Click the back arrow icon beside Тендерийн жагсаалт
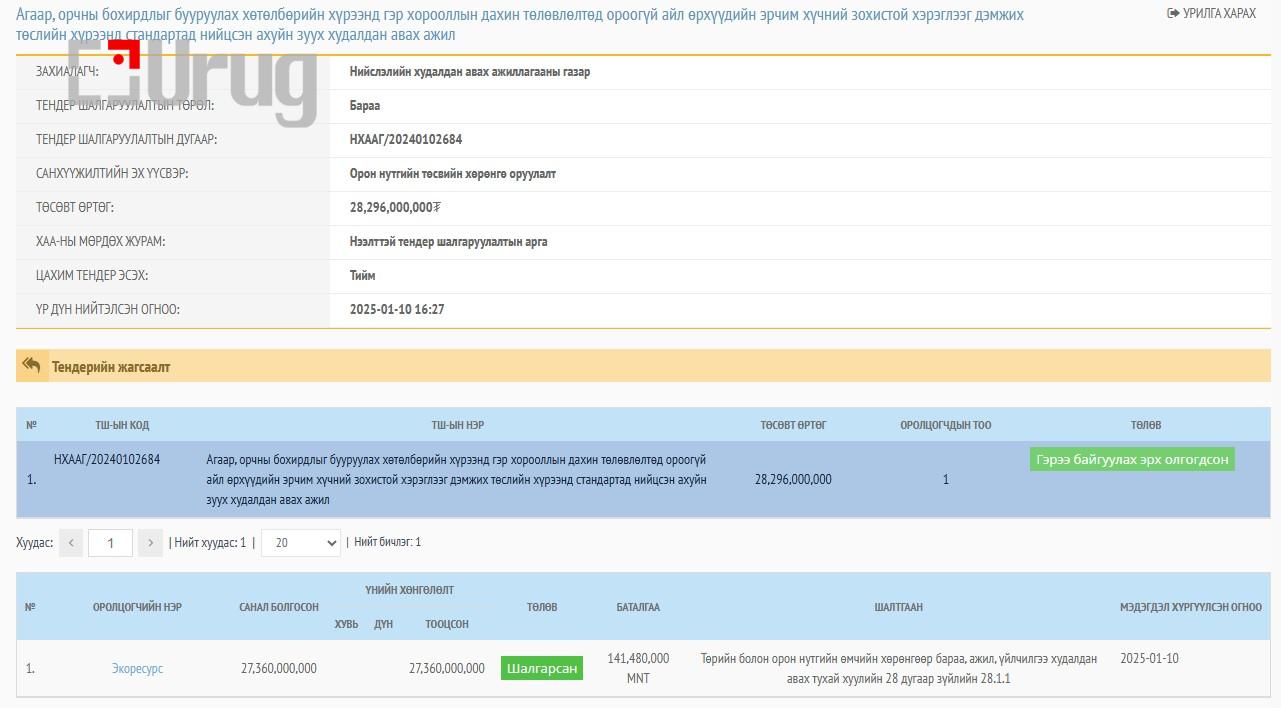The height and width of the screenshot is (708, 1281). [x=32, y=366]
